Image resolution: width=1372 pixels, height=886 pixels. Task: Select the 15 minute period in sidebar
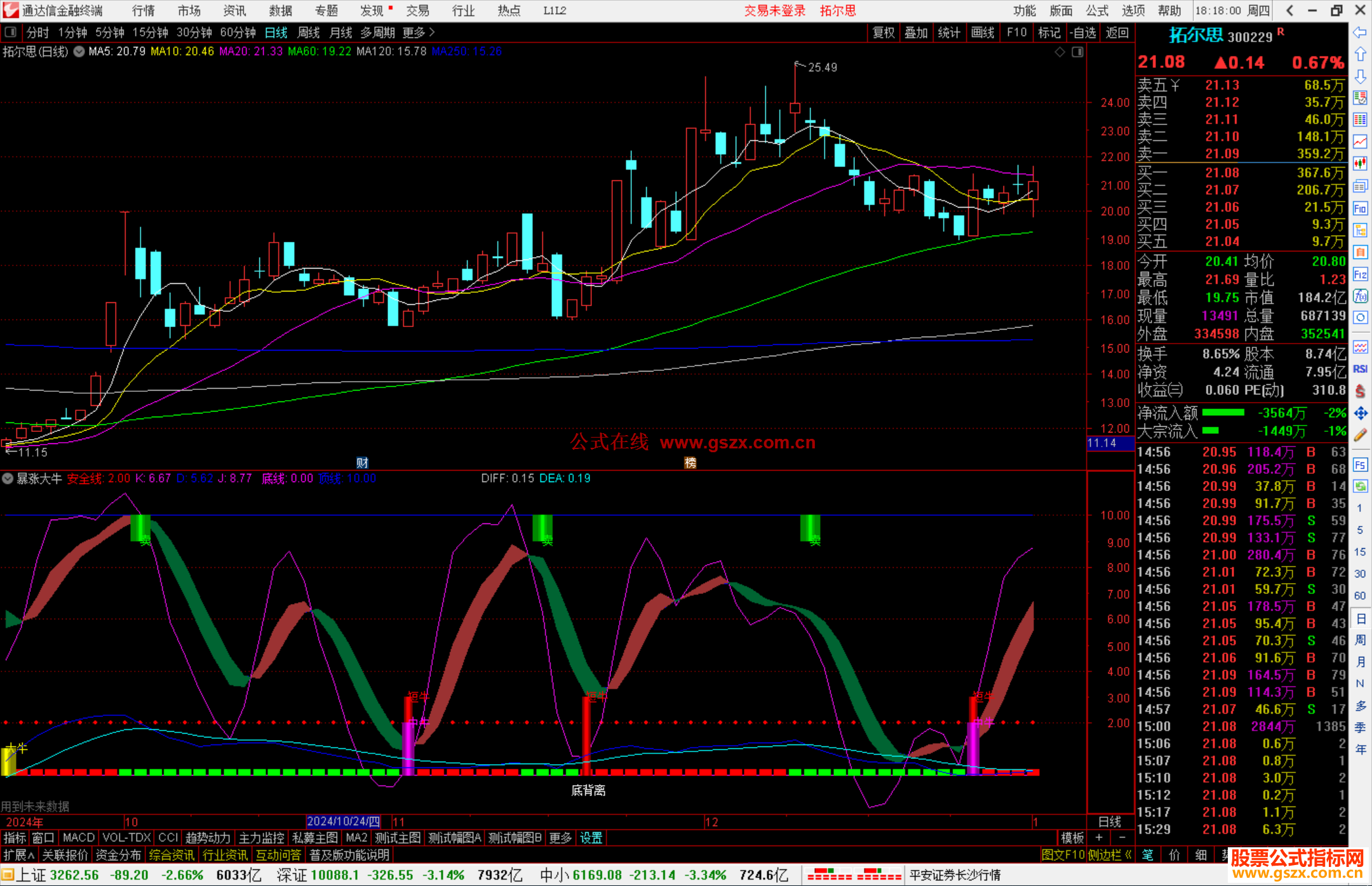(x=1360, y=552)
